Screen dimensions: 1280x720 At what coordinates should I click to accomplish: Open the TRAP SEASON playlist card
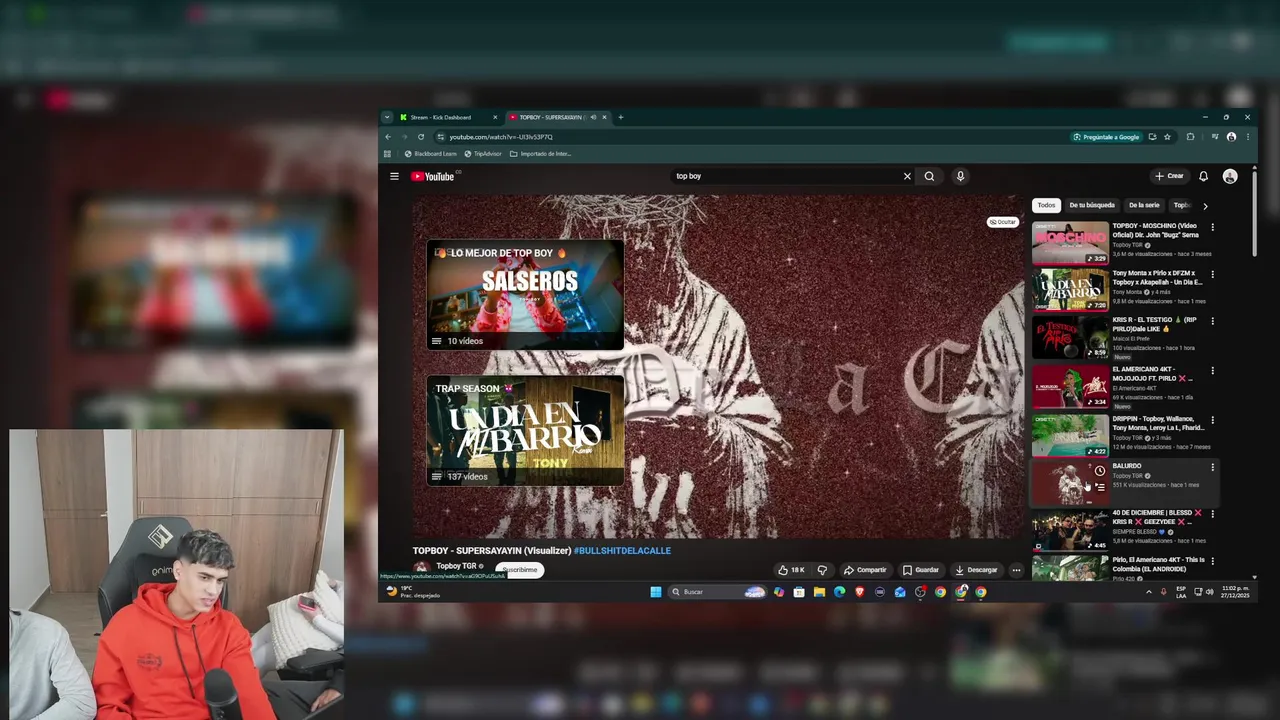(525, 431)
